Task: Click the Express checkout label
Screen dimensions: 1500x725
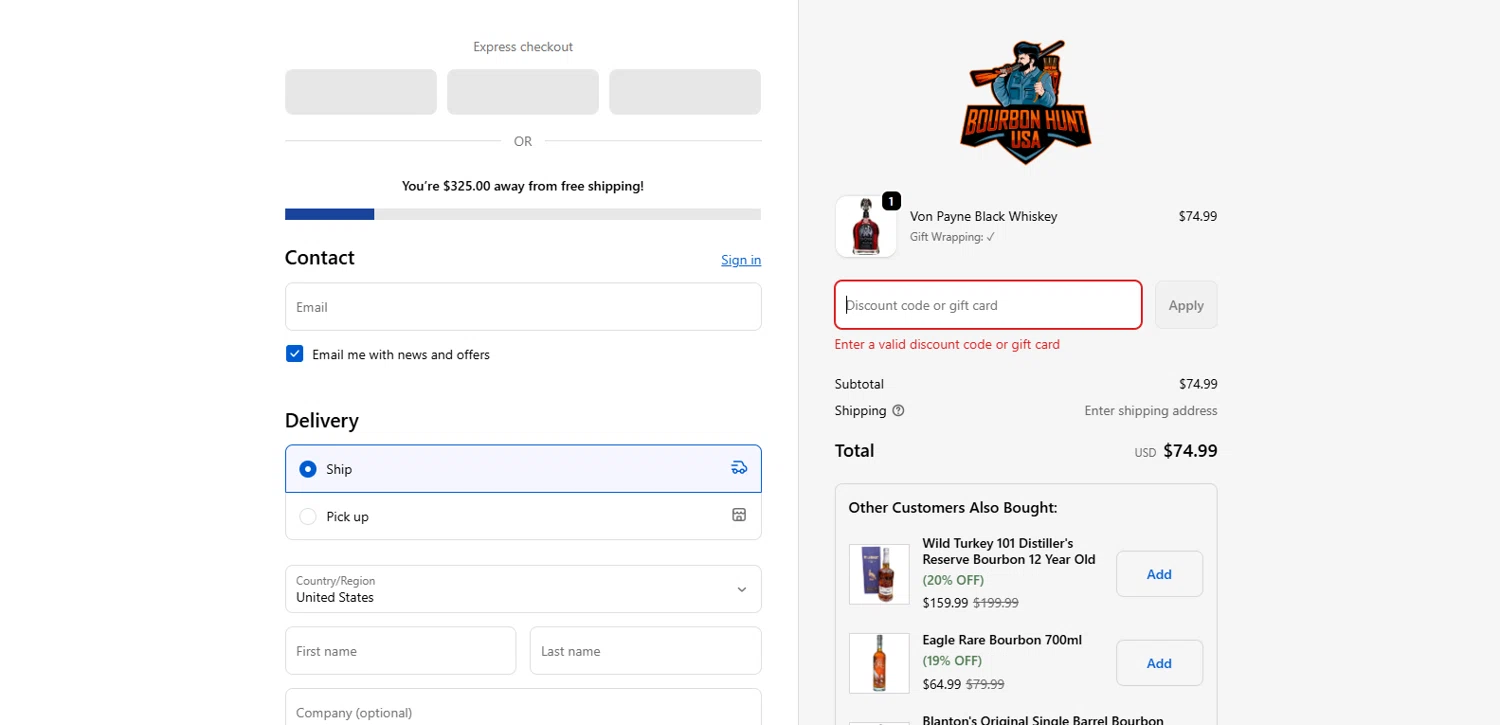Action: click(523, 47)
